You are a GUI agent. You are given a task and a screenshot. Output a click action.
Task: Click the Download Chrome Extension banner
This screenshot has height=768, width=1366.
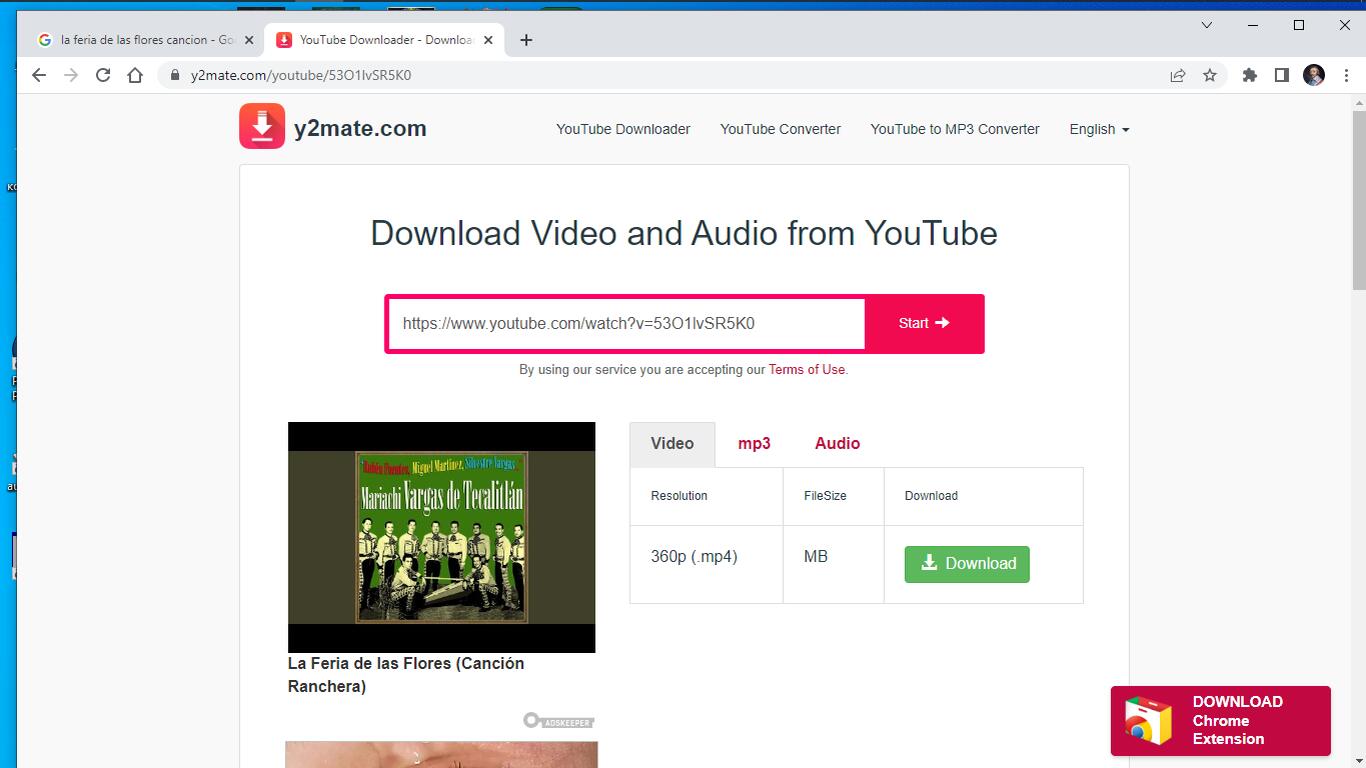pyautogui.click(x=1220, y=721)
